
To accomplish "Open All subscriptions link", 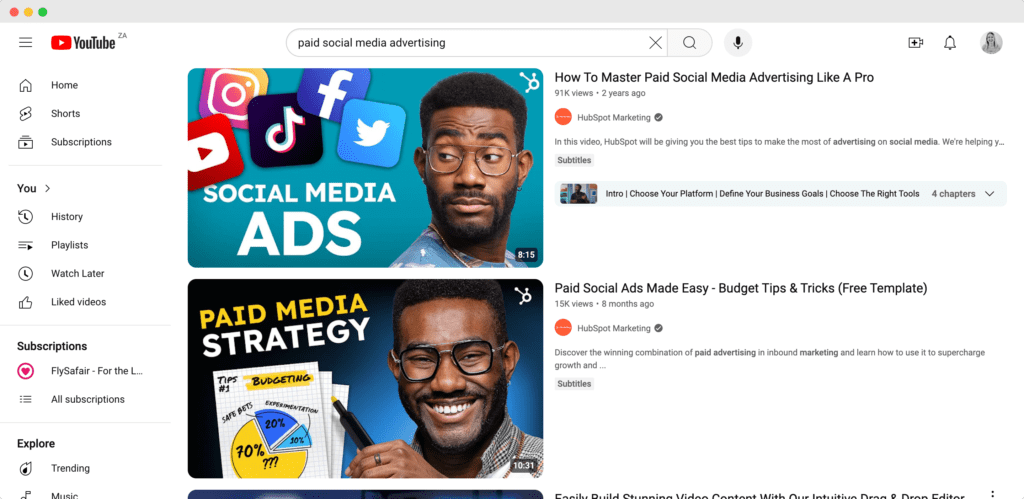I will (x=86, y=399).
